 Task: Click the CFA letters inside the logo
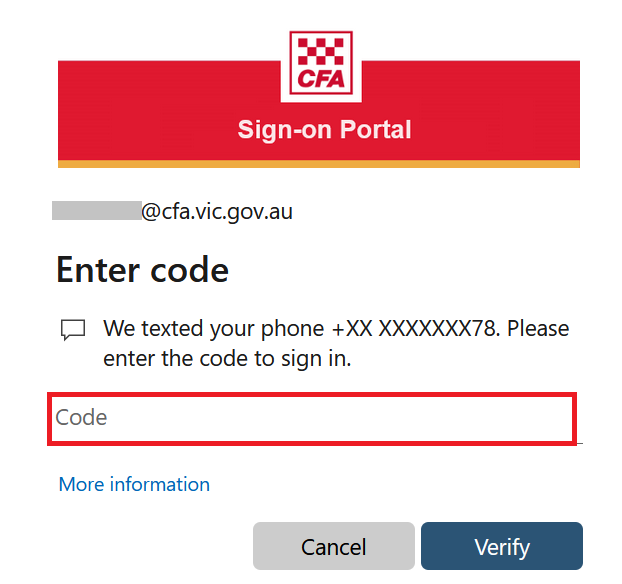pos(321,79)
